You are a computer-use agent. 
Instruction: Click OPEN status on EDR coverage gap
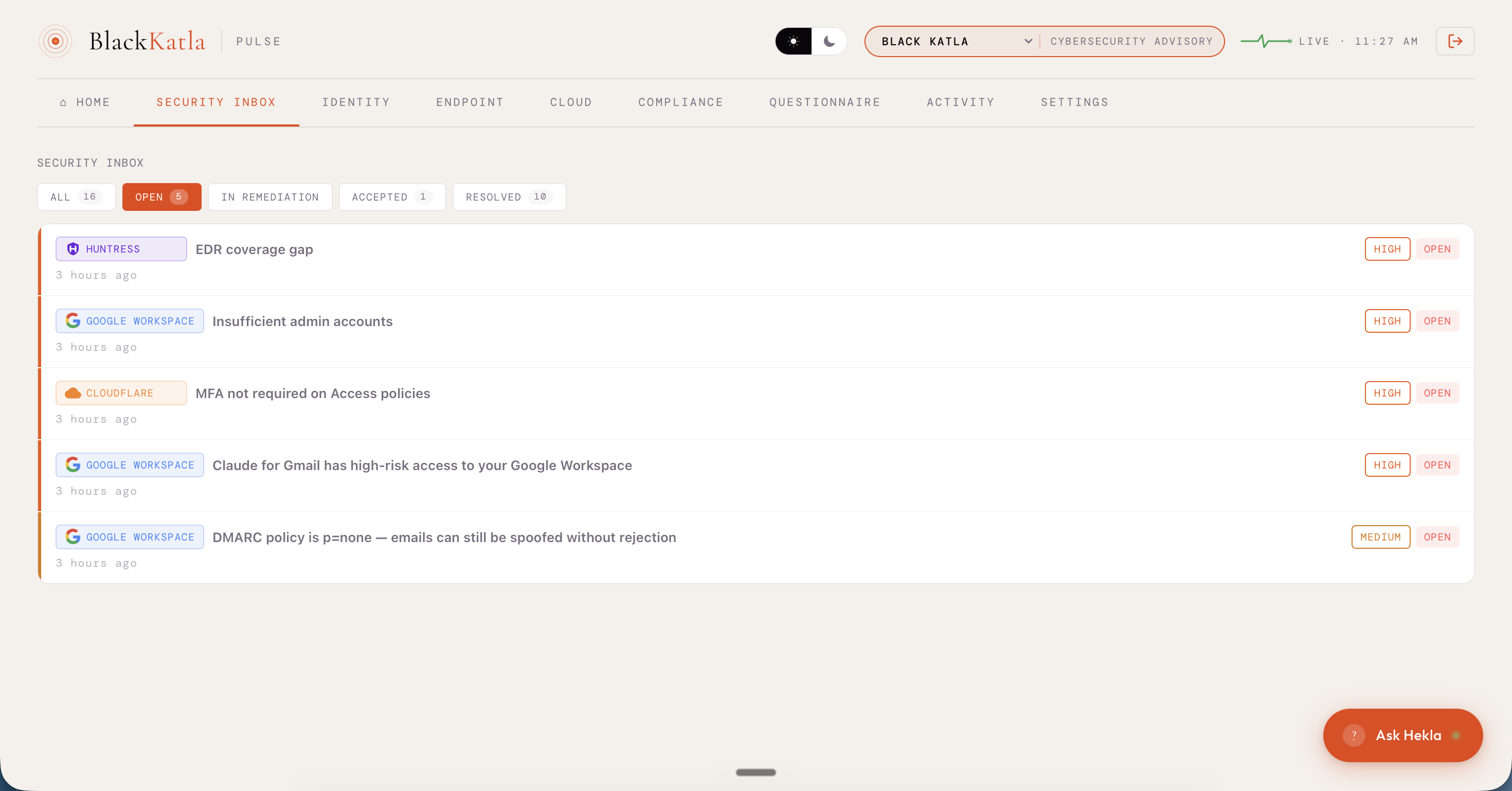click(x=1437, y=249)
